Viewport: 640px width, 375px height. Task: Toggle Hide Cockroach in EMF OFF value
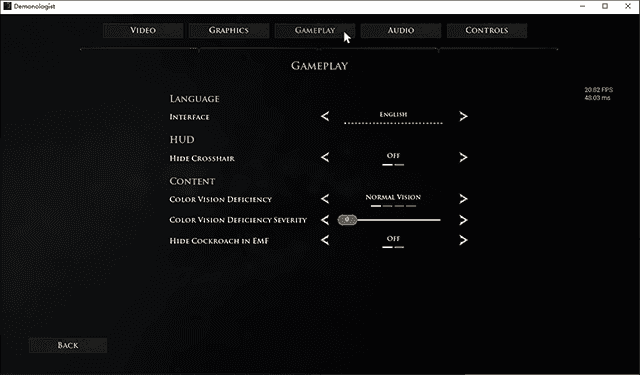393,239
